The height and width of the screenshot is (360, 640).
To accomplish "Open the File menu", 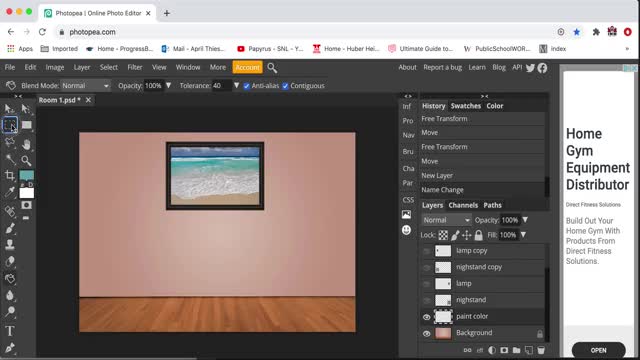I will pyautogui.click(x=10, y=67).
